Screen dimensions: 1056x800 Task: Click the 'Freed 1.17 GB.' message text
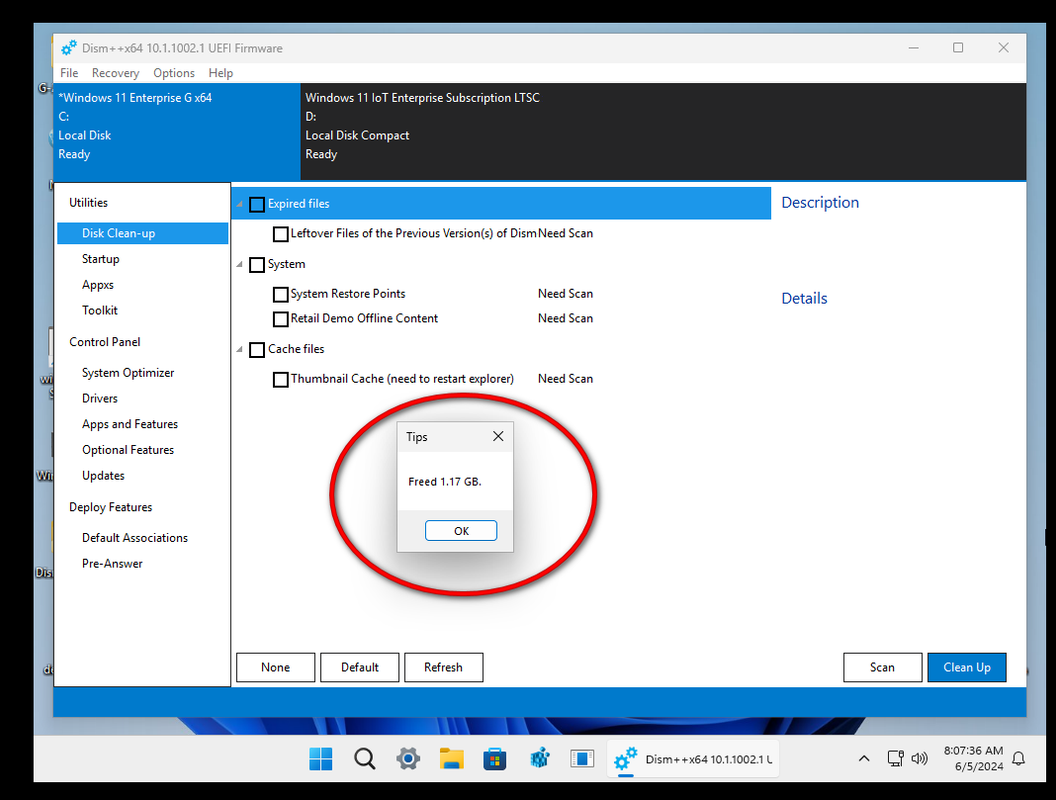(444, 481)
